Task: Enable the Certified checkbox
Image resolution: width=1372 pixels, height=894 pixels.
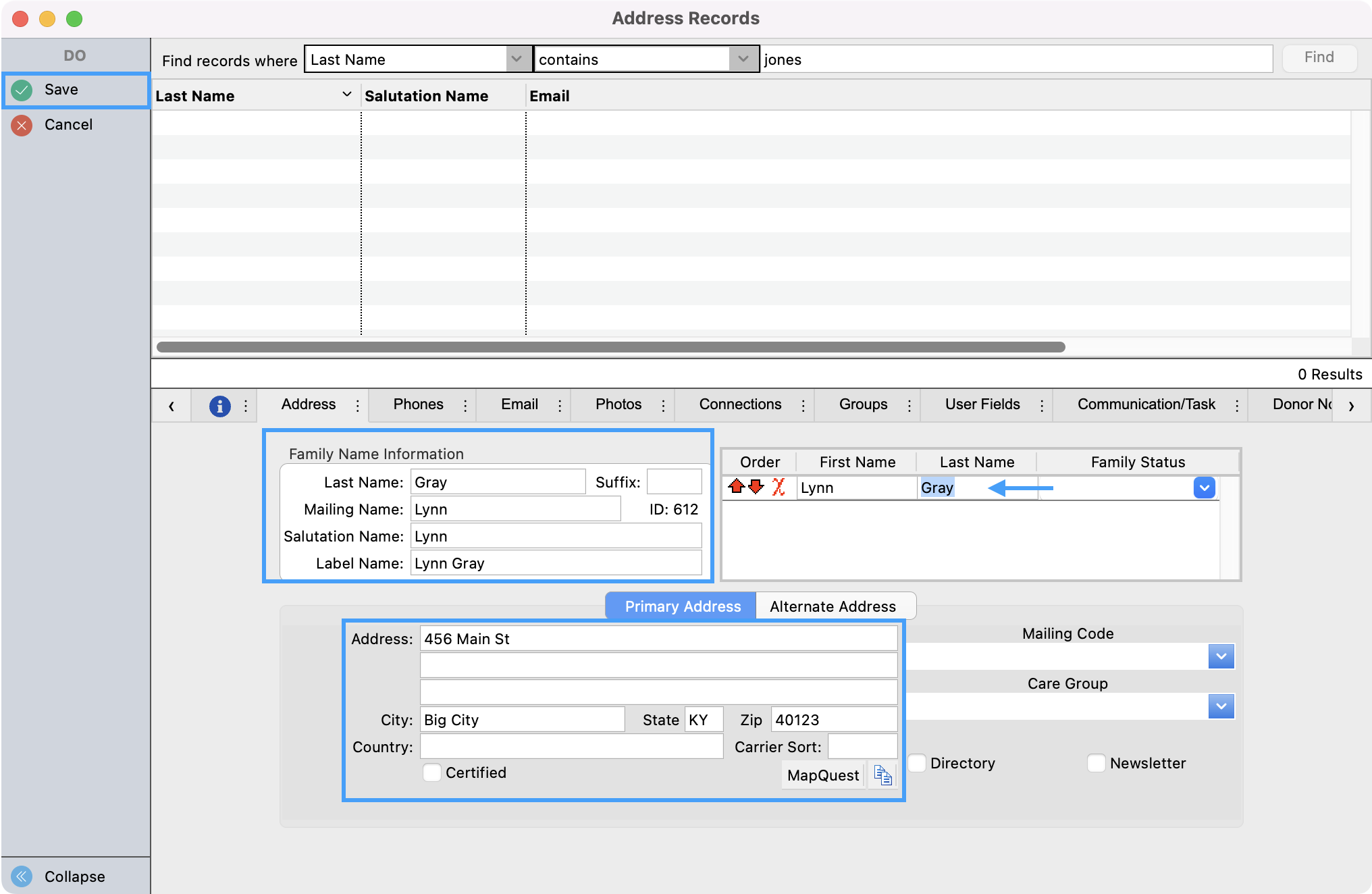Action: point(432,772)
